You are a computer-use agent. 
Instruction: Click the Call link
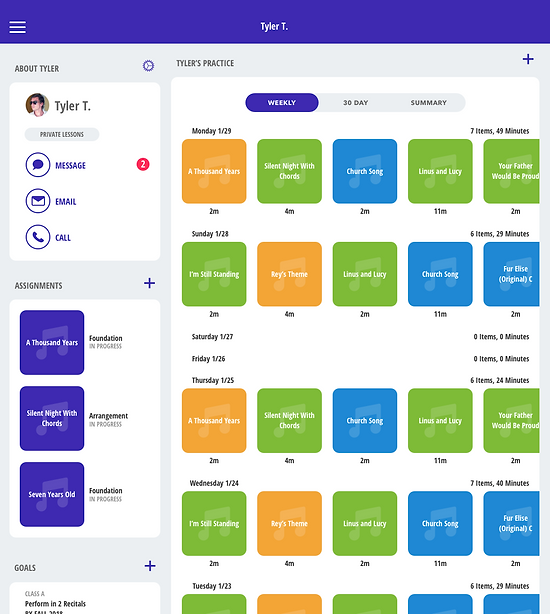coord(63,238)
